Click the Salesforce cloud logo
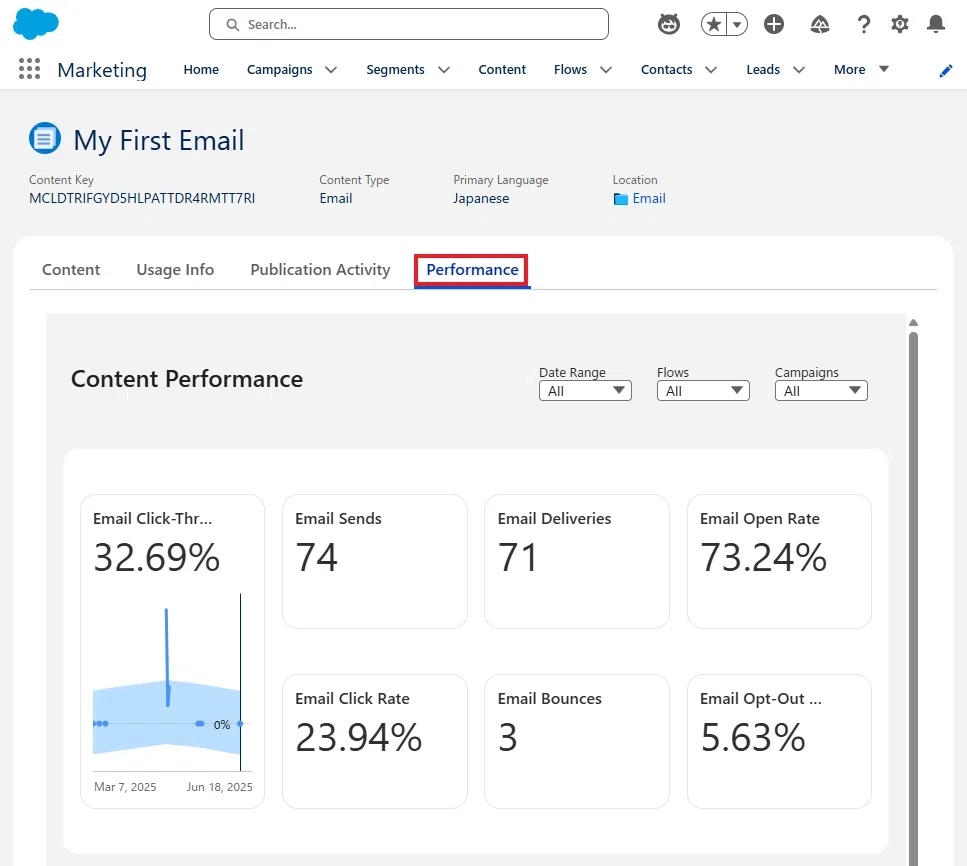967x866 pixels. tap(36, 24)
